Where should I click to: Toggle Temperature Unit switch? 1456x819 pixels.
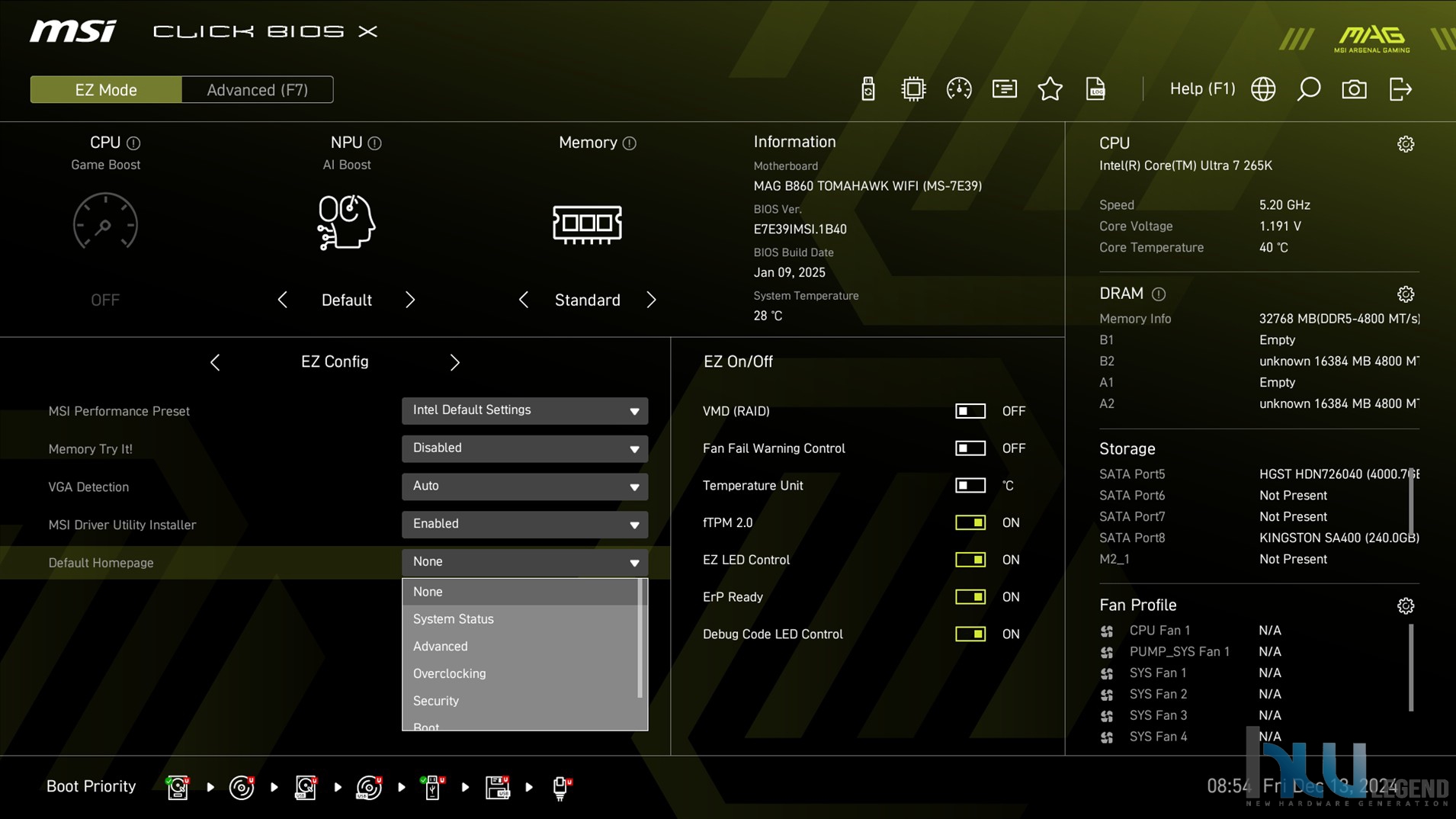(970, 486)
